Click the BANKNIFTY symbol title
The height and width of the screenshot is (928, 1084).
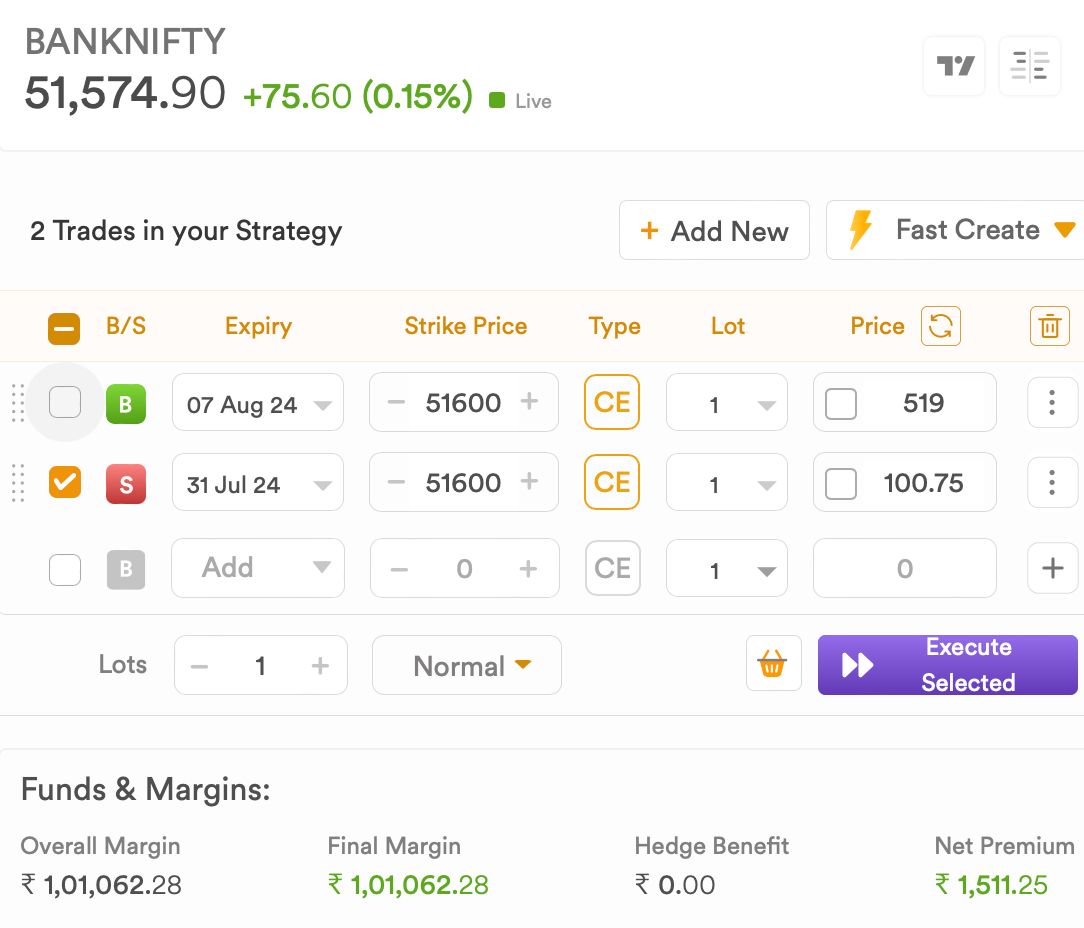click(x=125, y=41)
